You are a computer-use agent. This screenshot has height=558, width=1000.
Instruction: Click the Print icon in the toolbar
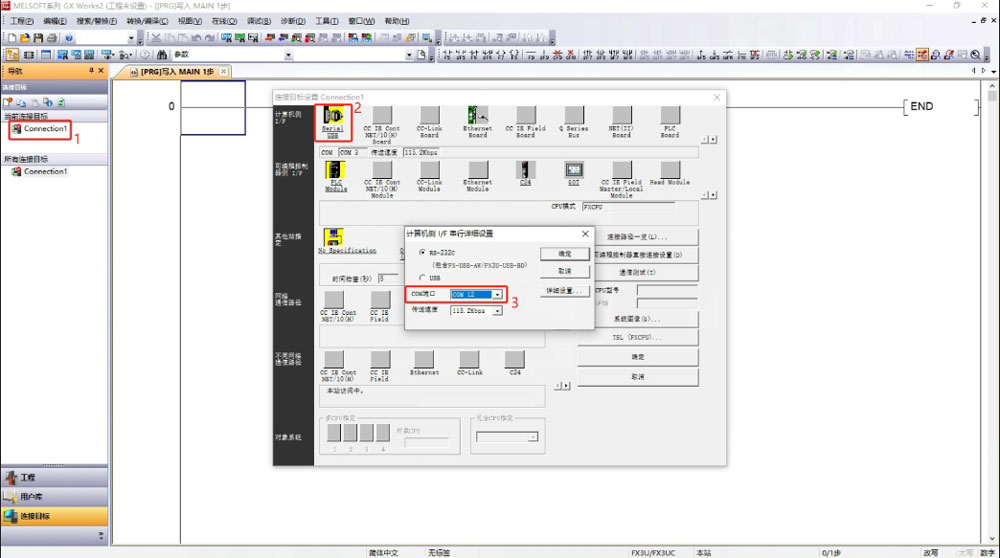pos(51,38)
